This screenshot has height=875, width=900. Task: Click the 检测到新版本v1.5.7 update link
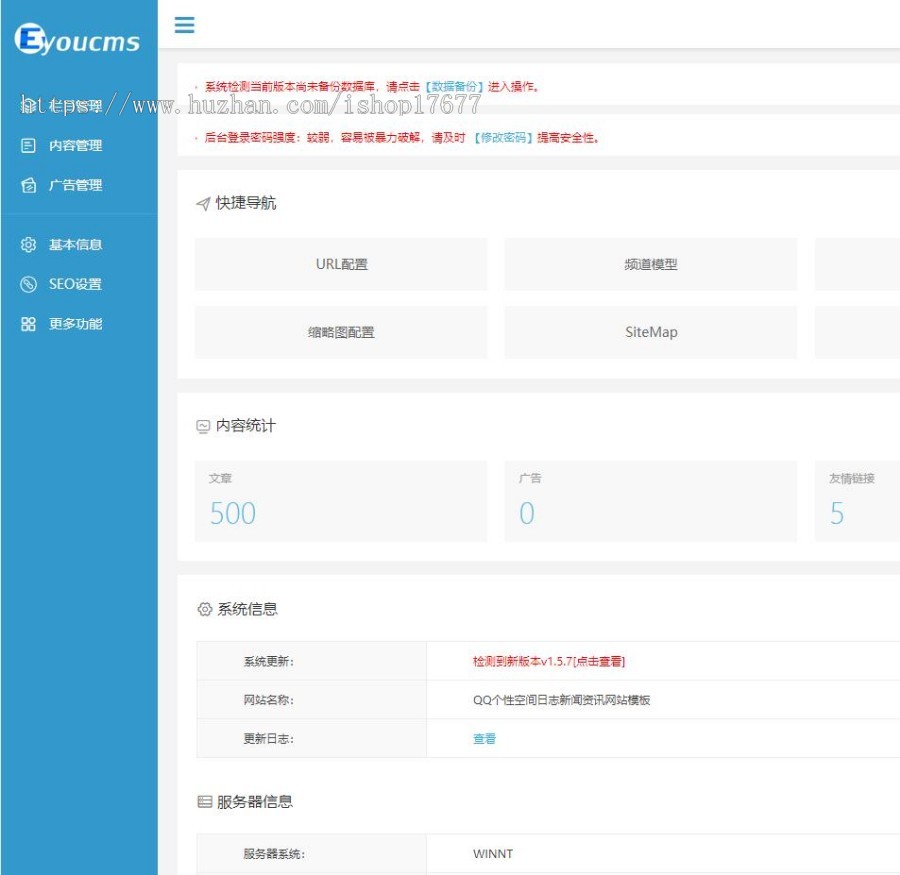coord(549,661)
